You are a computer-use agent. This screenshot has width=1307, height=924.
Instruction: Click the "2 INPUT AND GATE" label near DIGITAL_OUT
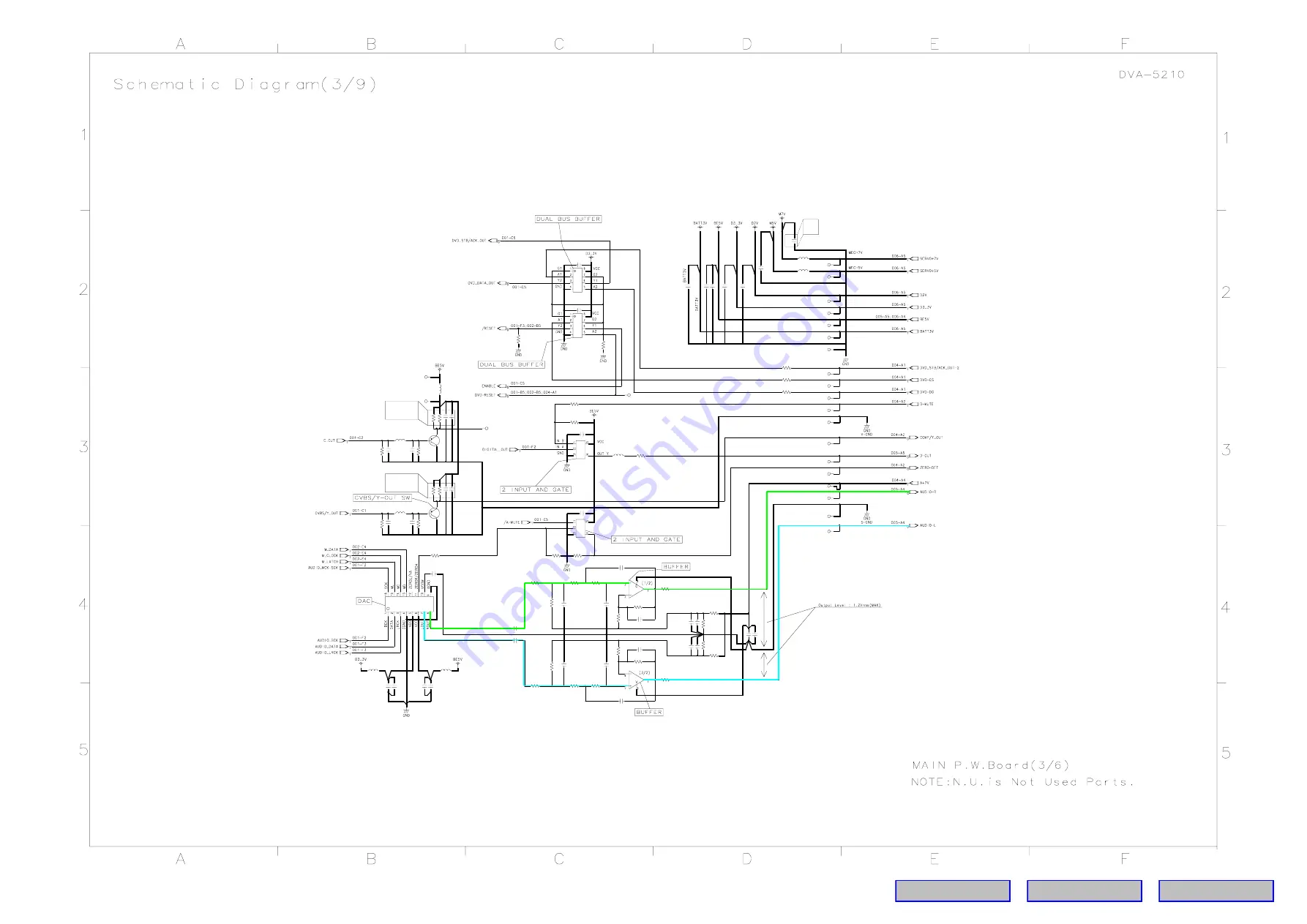coord(536,489)
